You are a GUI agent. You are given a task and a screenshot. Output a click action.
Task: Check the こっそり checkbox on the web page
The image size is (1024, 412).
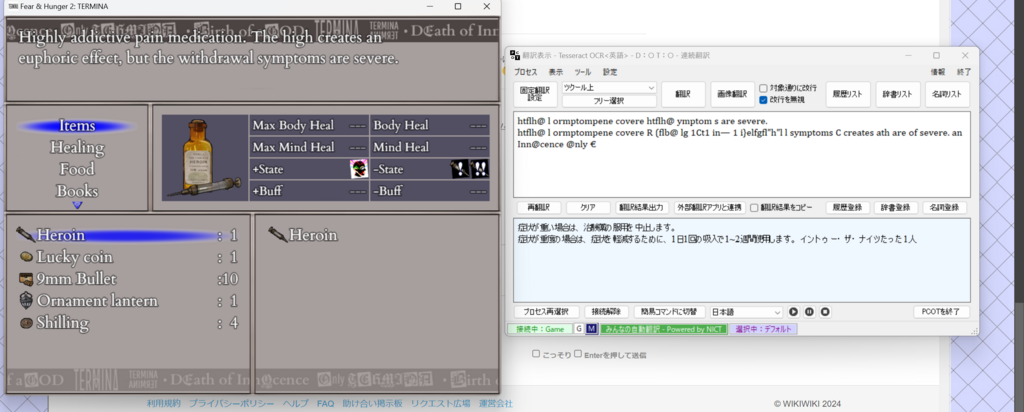pos(536,354)
